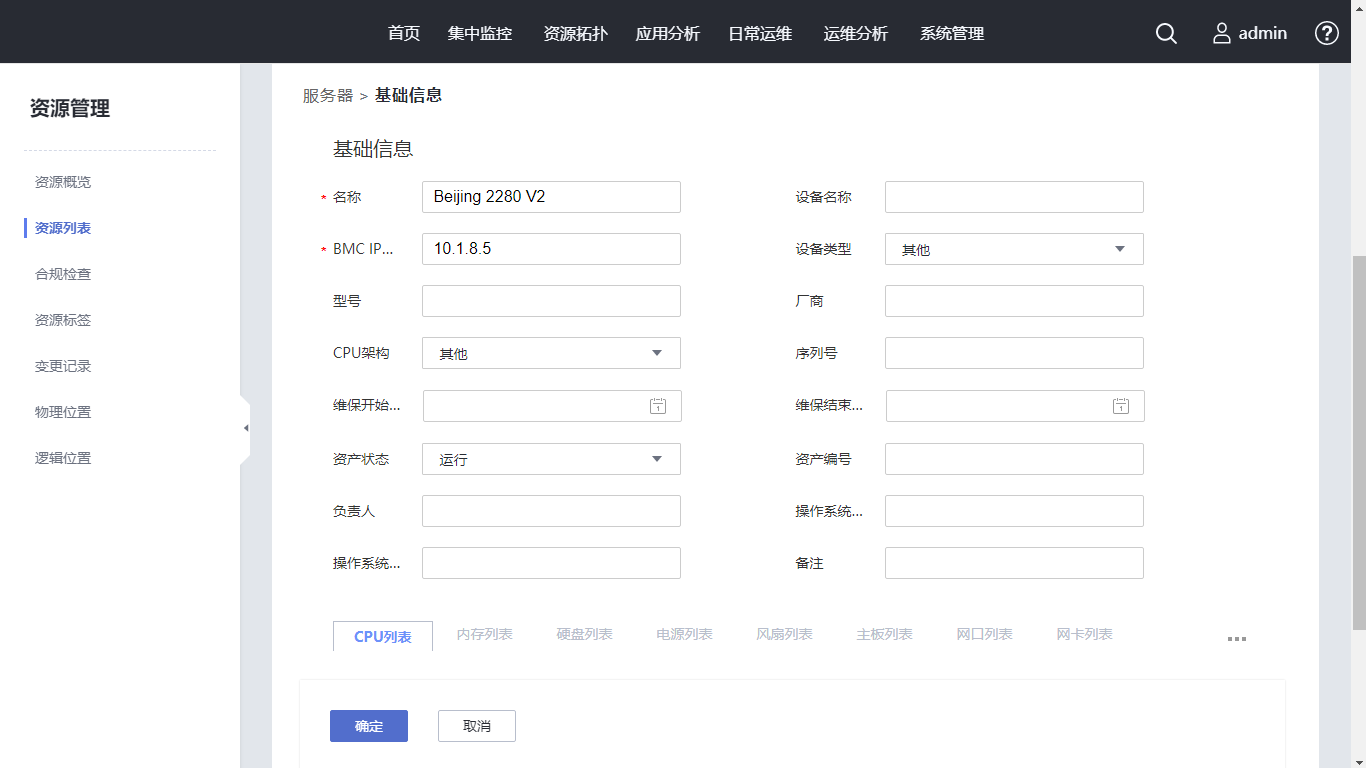
Task: Go to 服务器 via the breadcrumb link
Action: coord(328,96)
